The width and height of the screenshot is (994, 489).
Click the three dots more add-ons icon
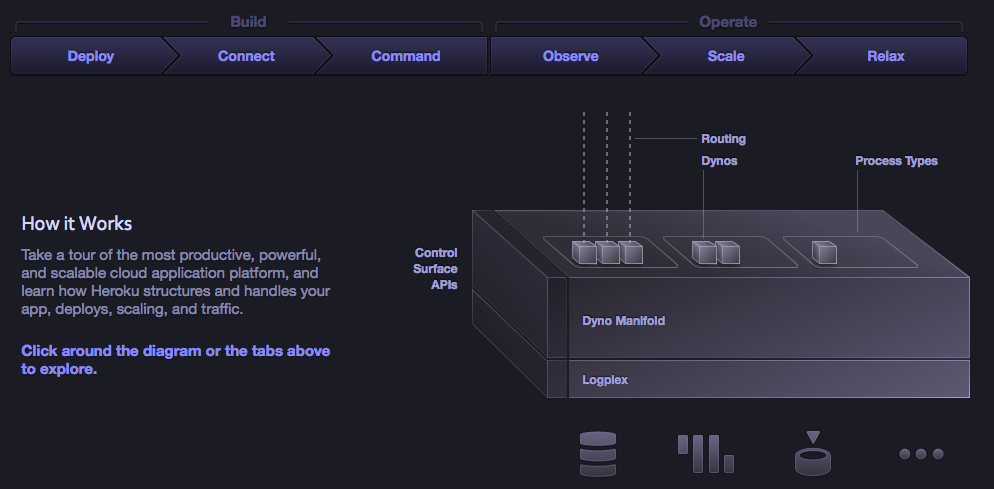tap(921, 453)
